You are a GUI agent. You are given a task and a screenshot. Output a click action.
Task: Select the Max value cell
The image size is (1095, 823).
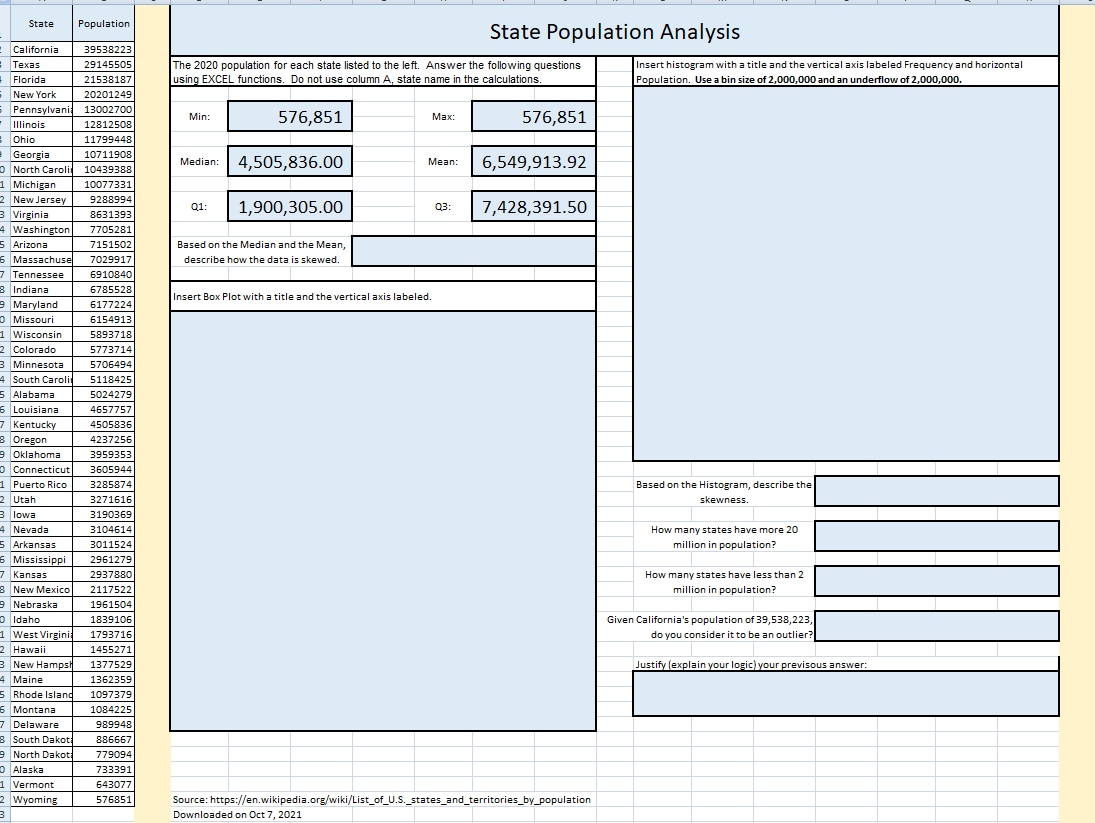[534, 117]
